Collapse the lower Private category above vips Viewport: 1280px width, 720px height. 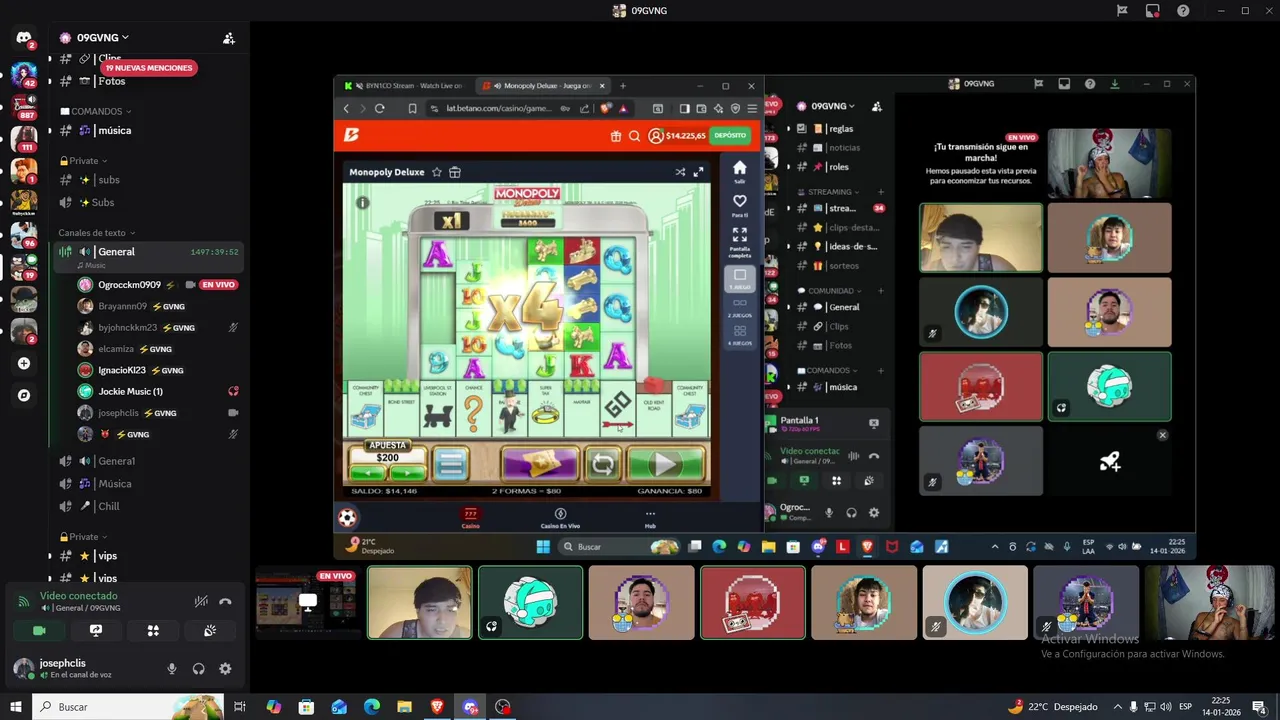[x=83, y=537]
